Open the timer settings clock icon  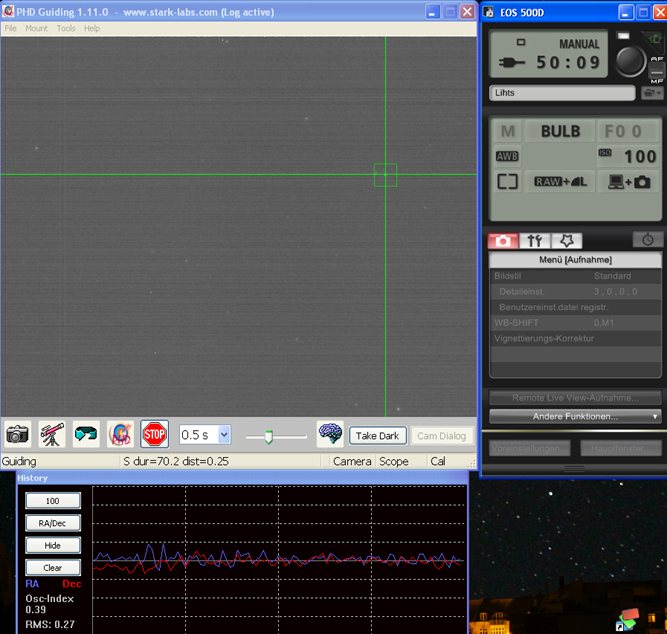tap(648, 240)
